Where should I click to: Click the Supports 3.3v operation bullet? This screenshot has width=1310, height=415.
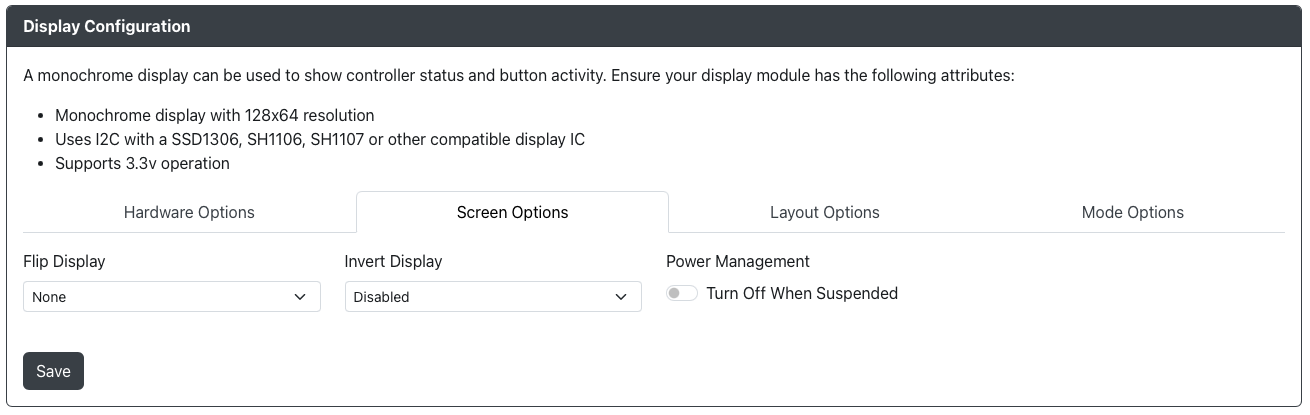(x=142, y=163)
